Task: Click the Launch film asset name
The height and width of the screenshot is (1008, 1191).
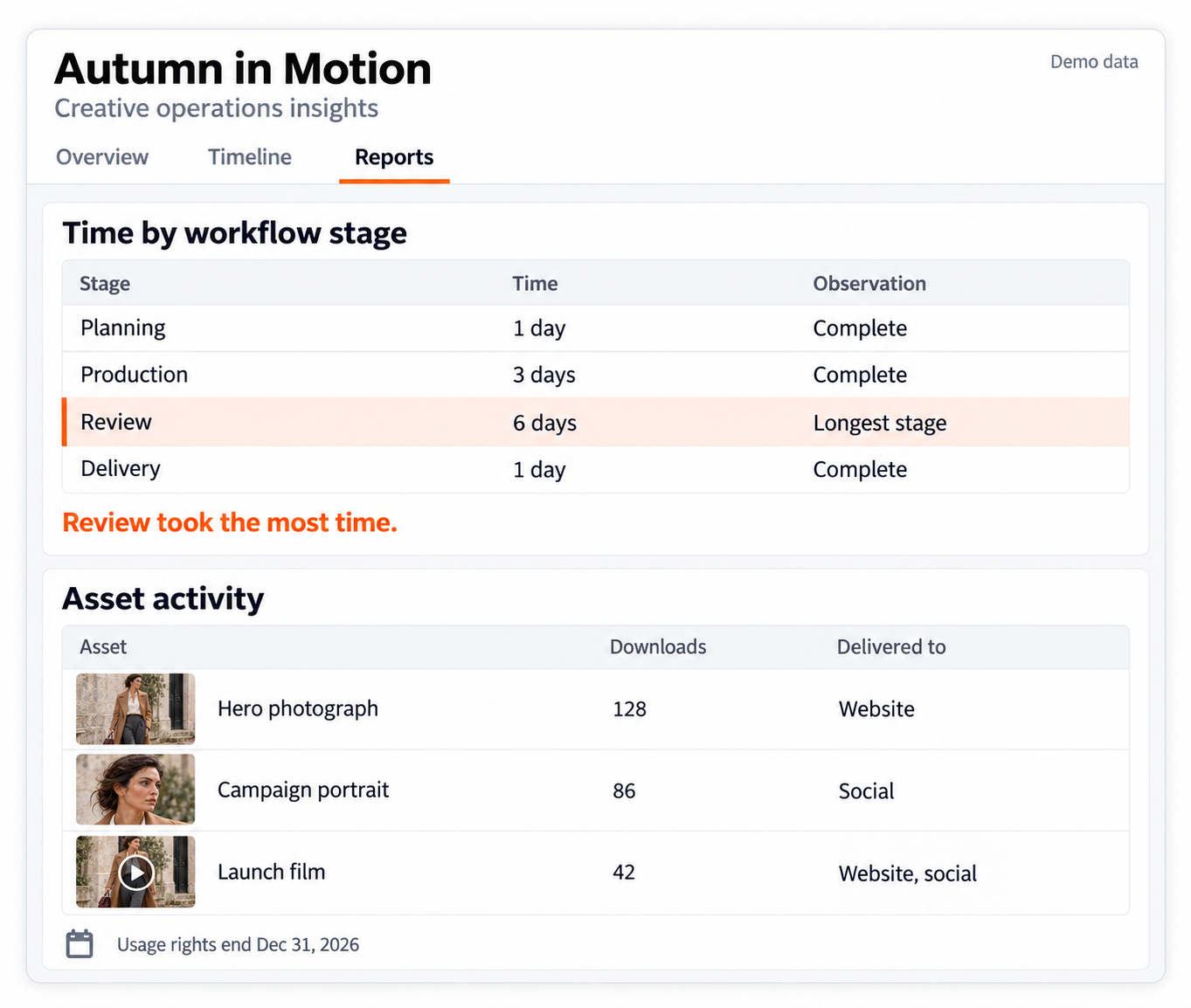Action: tap(271, 872)
